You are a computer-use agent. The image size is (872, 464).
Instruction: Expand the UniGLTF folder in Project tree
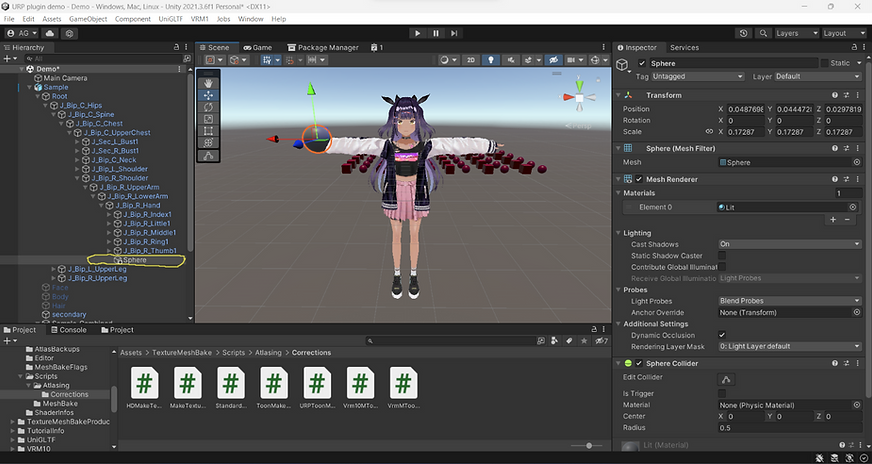coord(13,440)
